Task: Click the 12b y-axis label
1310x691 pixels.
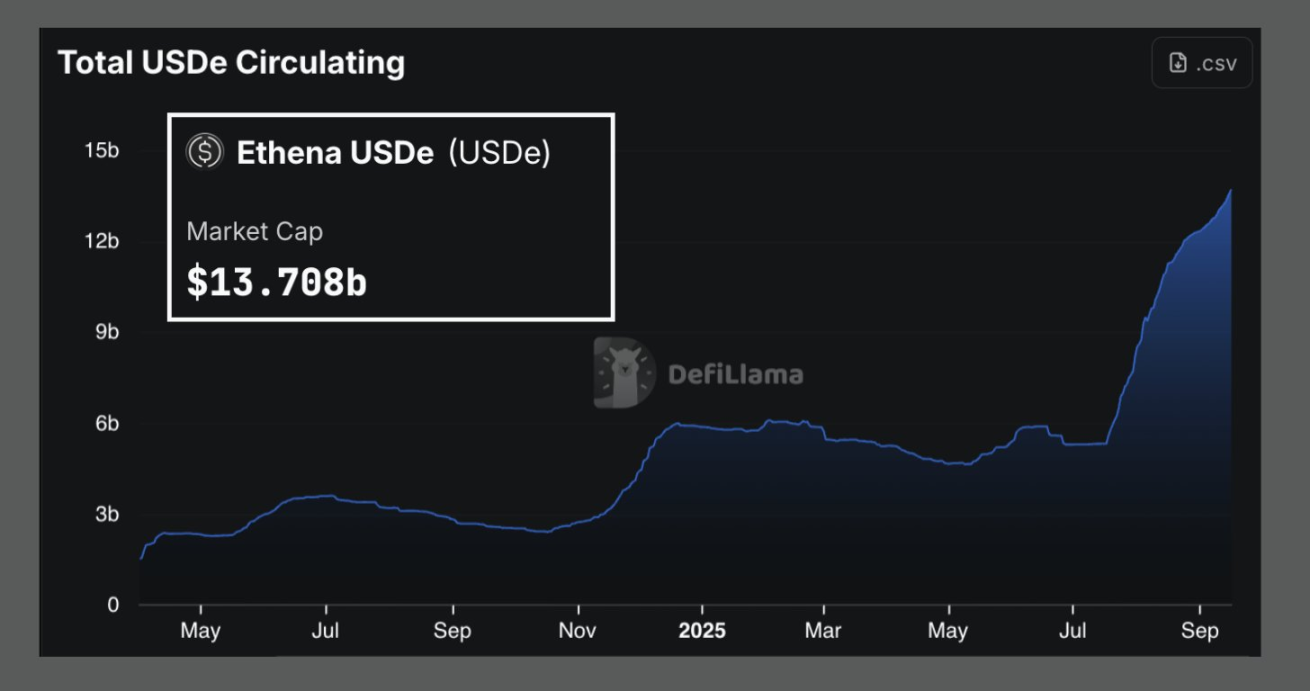Action: [x=102, y=241]
